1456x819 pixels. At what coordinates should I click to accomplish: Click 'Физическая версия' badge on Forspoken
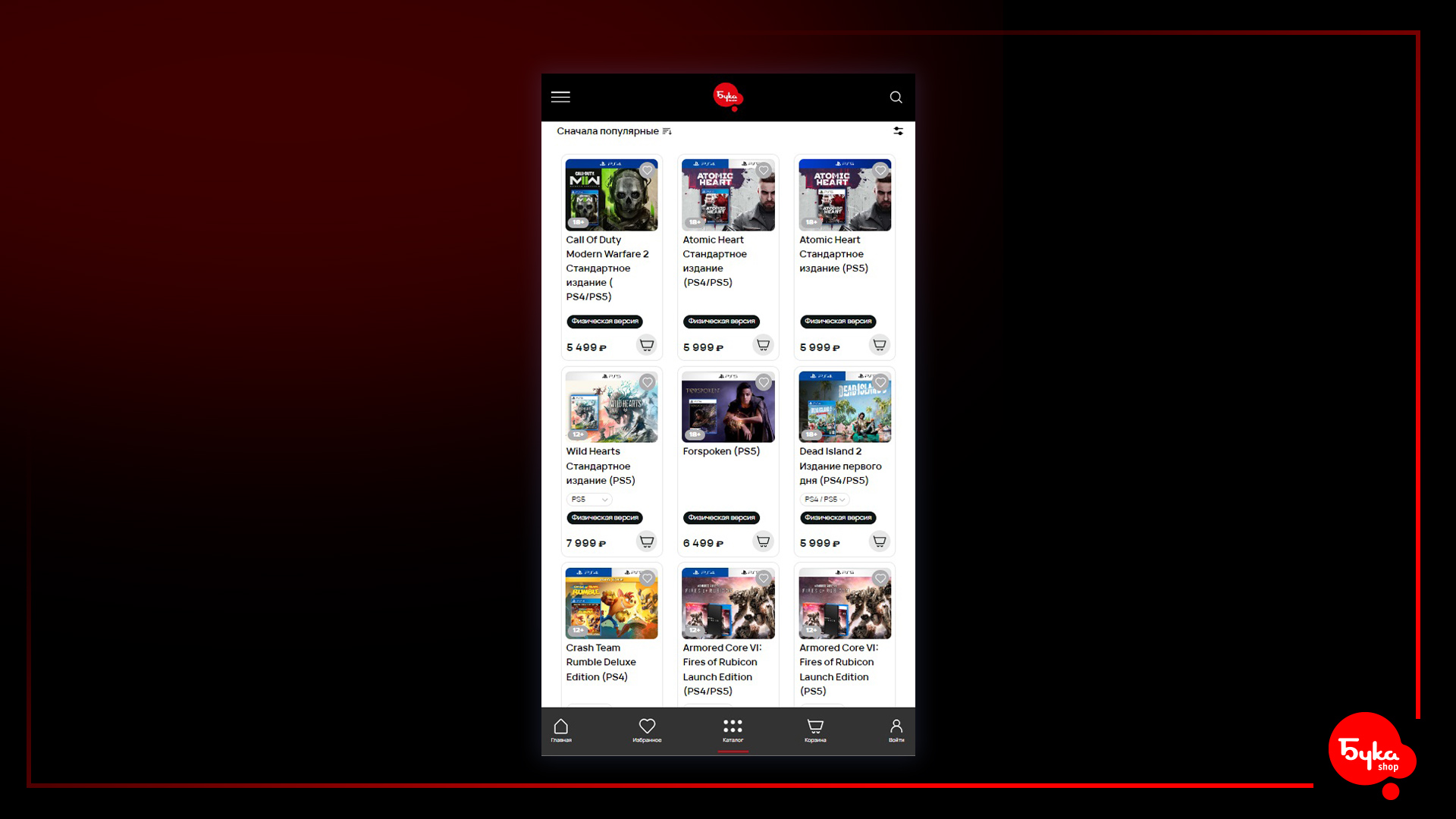tap(721, 518)
